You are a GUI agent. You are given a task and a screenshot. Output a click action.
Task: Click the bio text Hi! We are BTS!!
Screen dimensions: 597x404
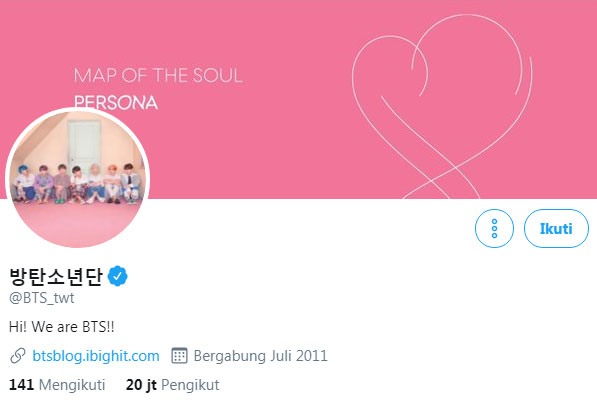(x=62, y=327)
